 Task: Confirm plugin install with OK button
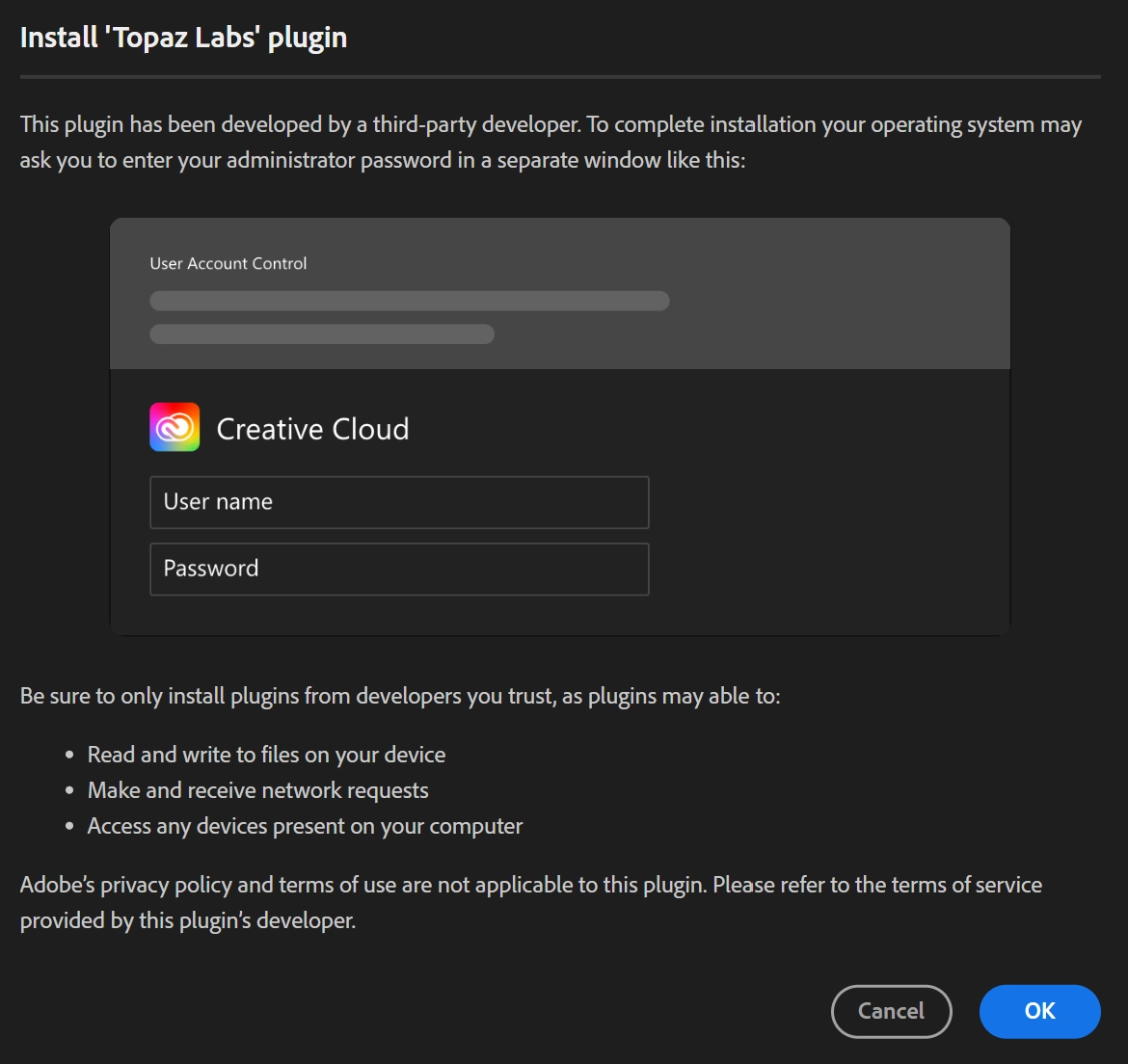[1039, 1011]
